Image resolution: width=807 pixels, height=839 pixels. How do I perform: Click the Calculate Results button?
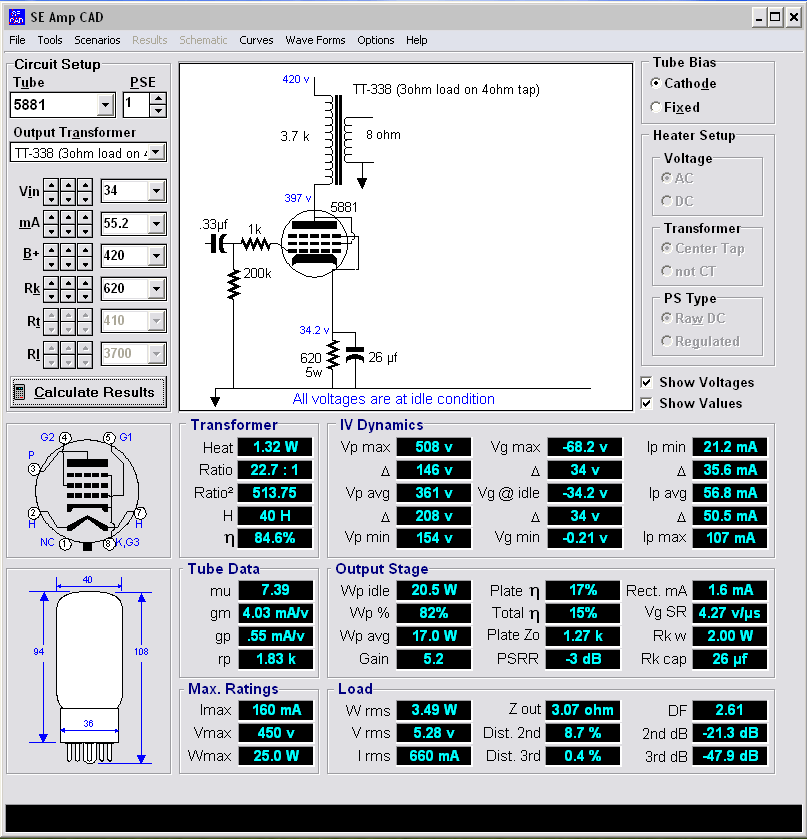click(88, 392)
